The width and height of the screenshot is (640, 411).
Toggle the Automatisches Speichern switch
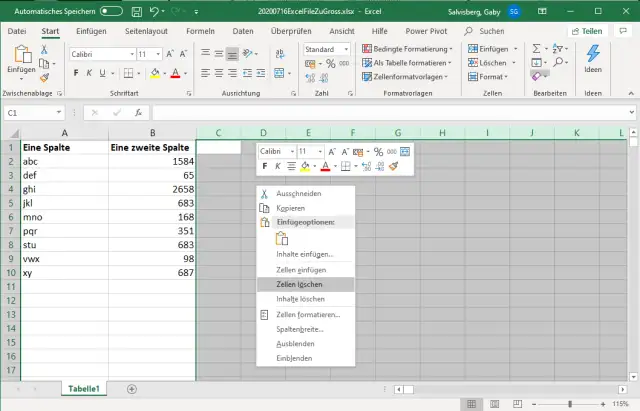pyautogui.click(x=111, y=11)
